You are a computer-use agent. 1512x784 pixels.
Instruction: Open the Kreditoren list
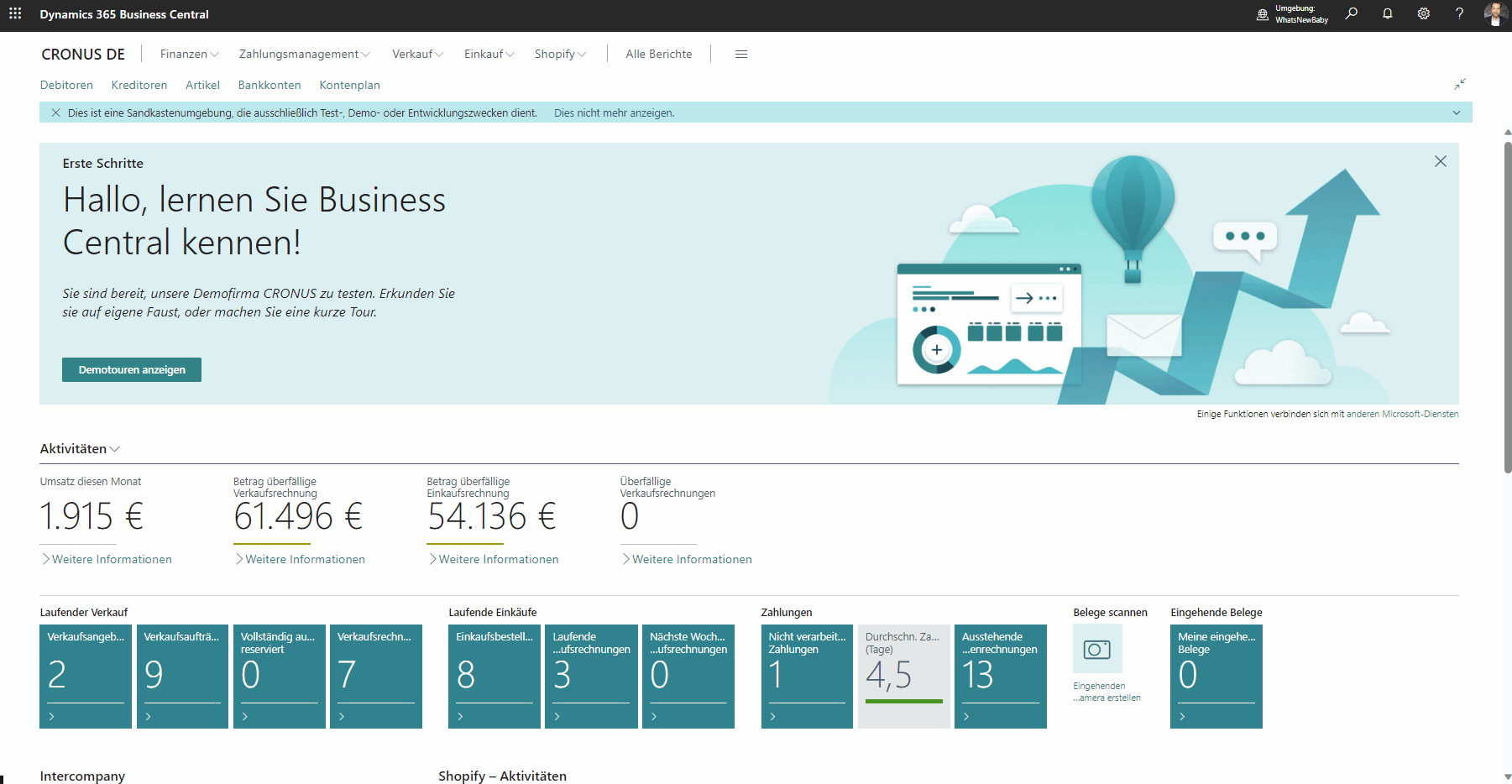click(x=139, y=85)
